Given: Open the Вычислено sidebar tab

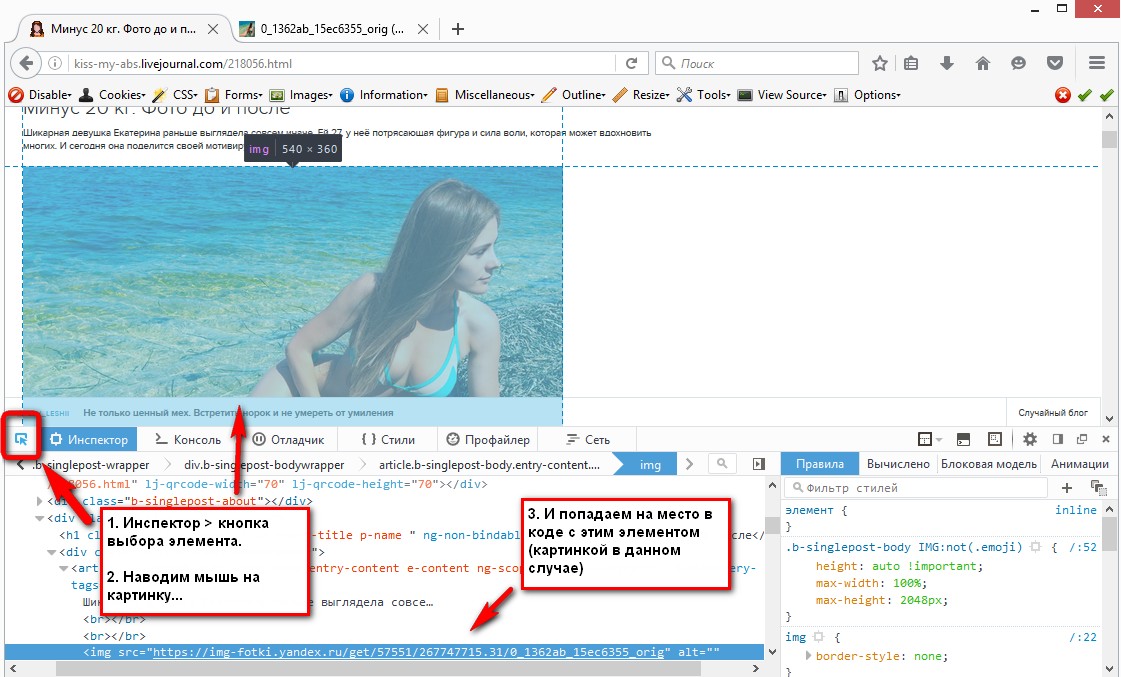Looking at the screenshot, I should click(x=898, y=464).
